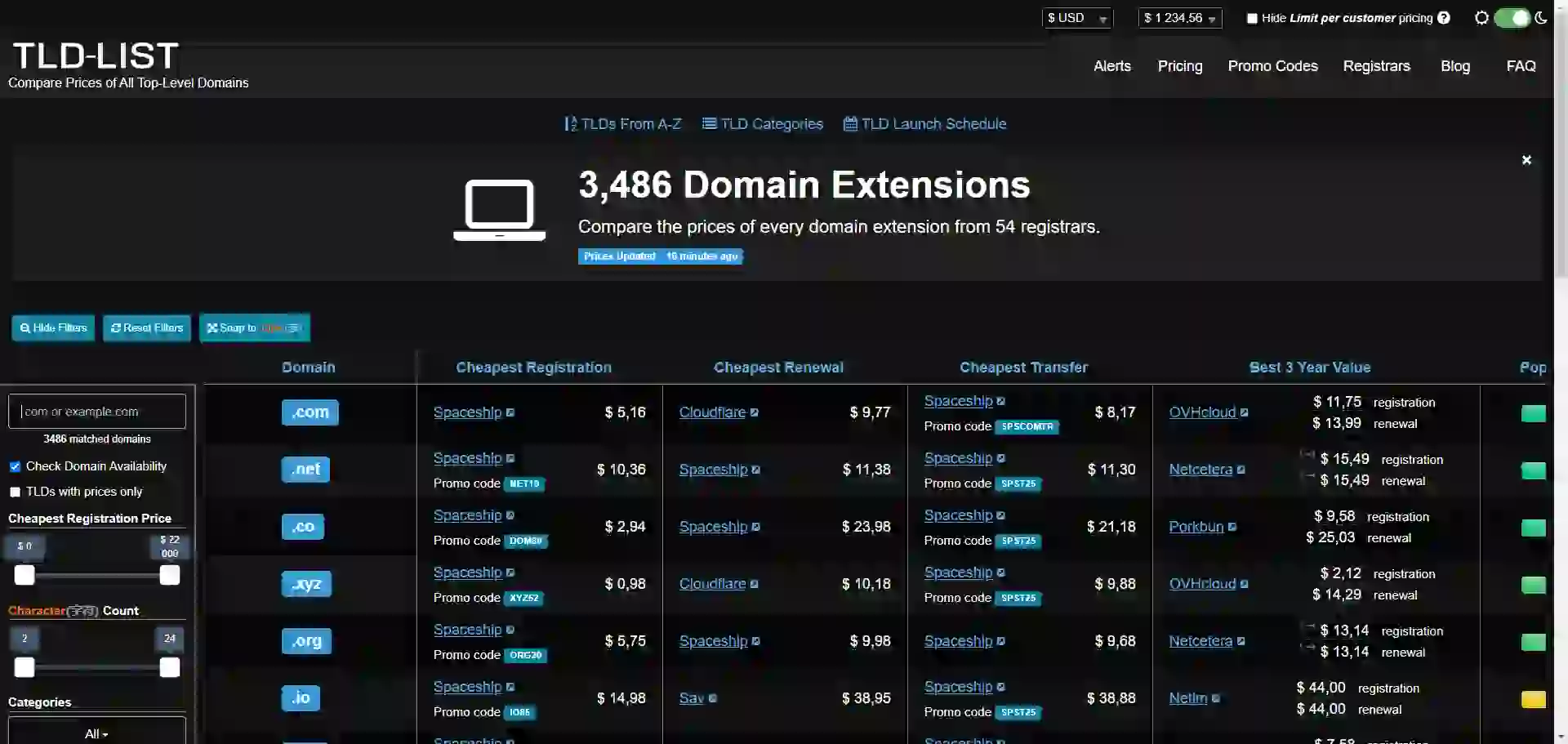This screenshot has height=744, width=1568.
Task: Open TLD Categories link
Action: [763, 124]
